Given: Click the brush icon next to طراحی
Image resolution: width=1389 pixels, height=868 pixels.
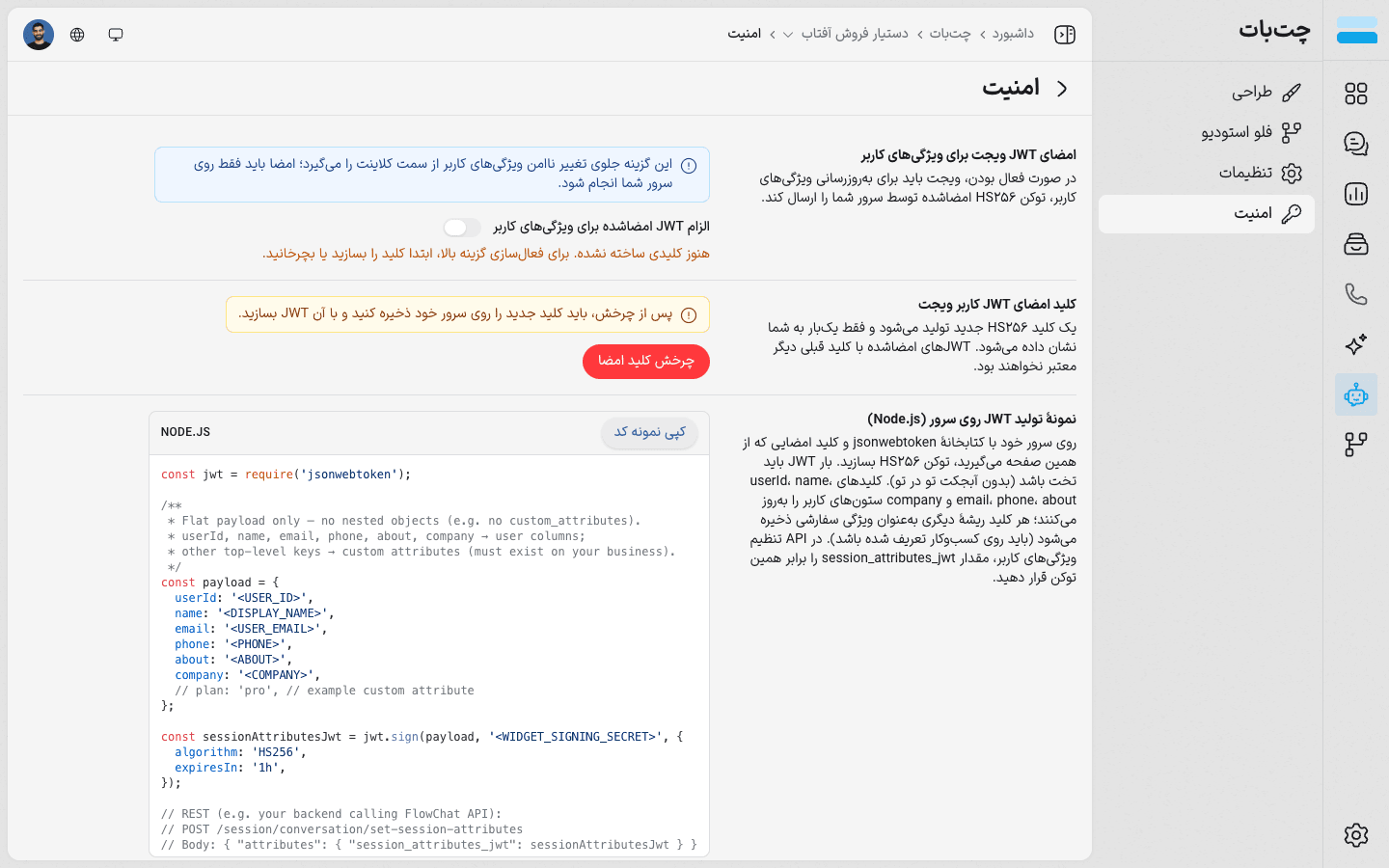Looking at the screenshot, I should (x=1292, y=93).
